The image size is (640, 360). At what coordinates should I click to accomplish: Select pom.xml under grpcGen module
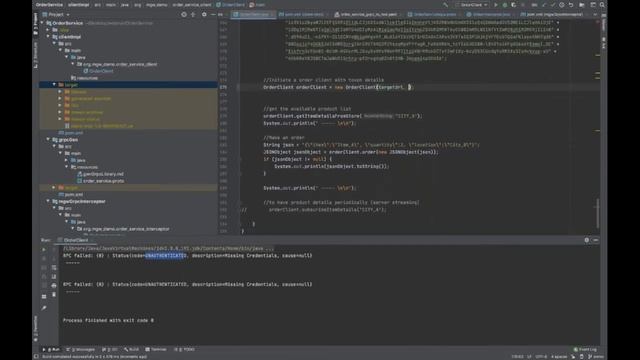tap(73, 195)
